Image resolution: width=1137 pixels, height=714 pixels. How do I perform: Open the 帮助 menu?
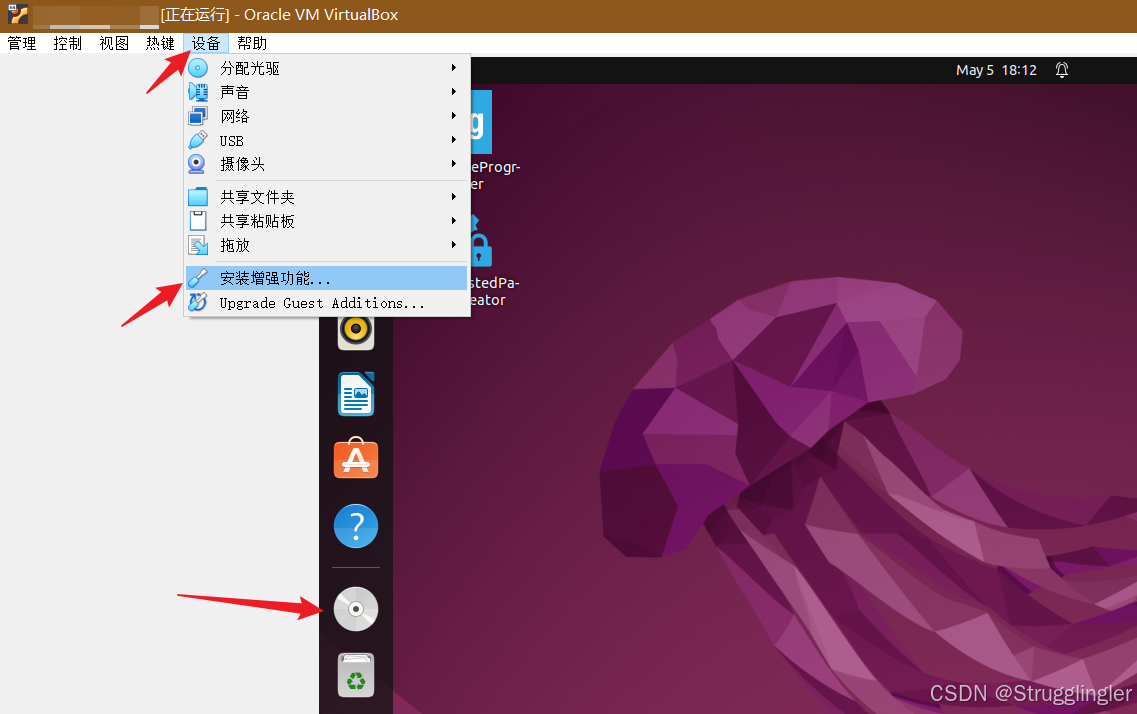(252, 43)
